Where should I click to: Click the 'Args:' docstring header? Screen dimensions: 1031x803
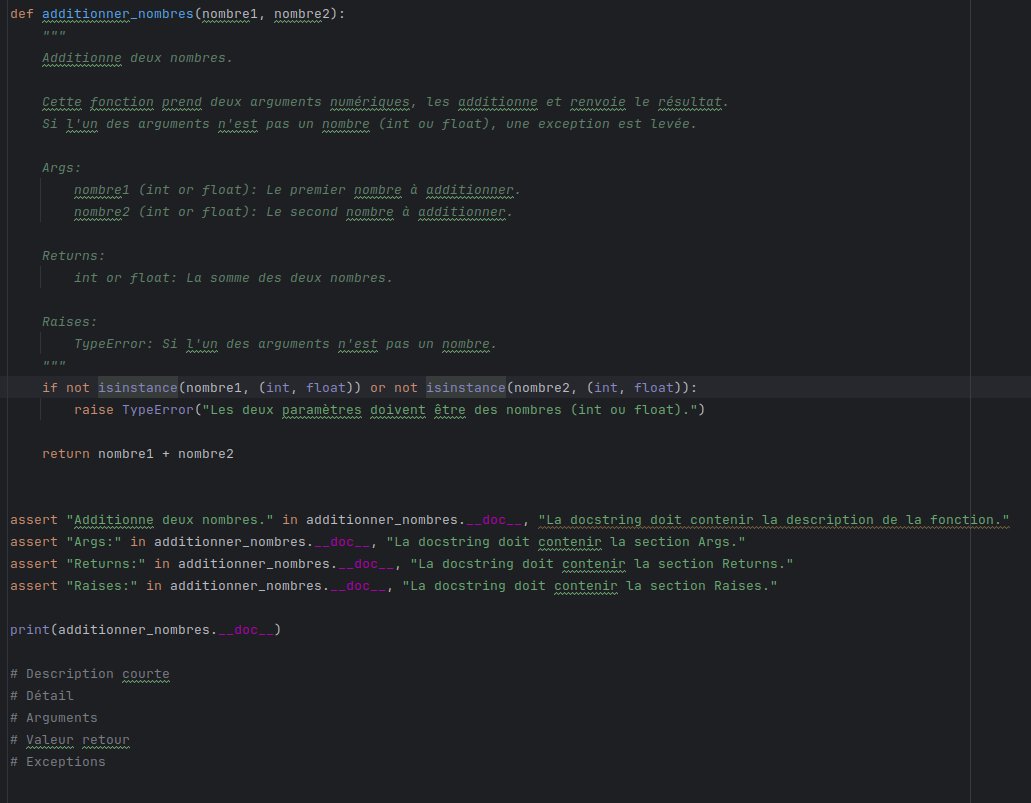pos(62,168)
